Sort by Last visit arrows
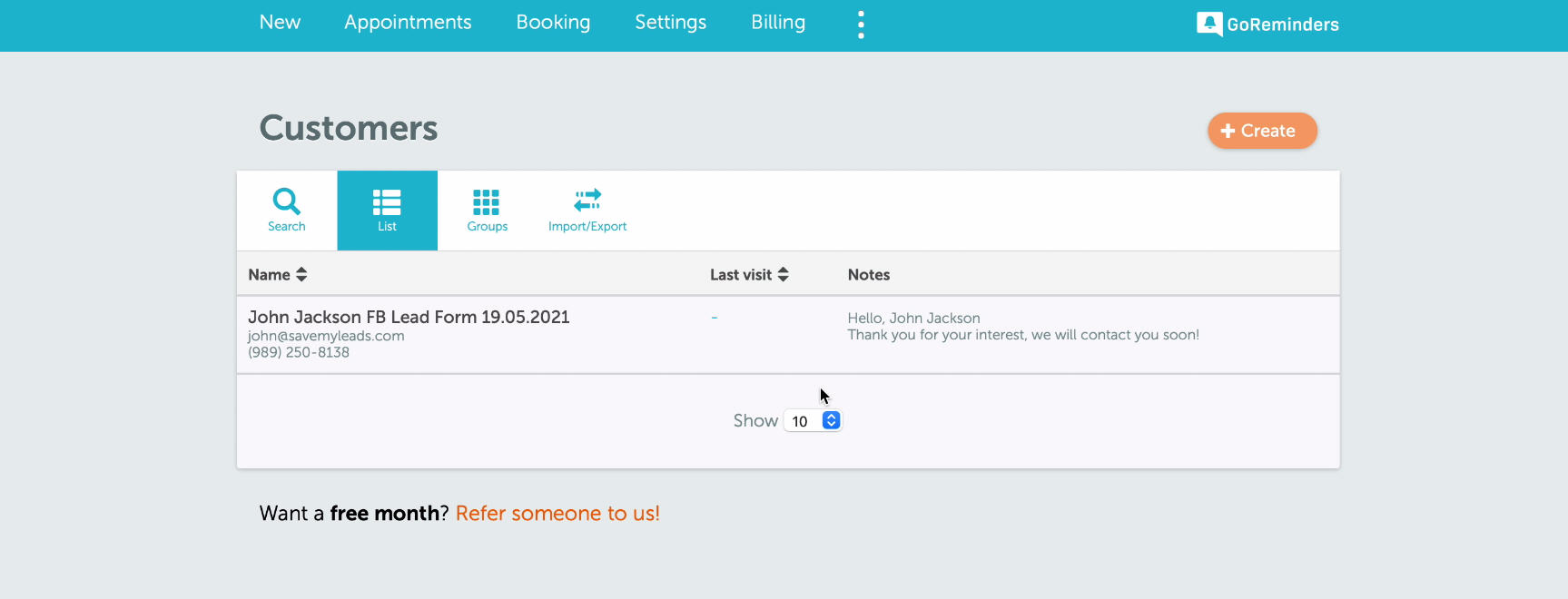Image resolution: width=1568 pixels, height=599 pixels. [x=783, y=274]
